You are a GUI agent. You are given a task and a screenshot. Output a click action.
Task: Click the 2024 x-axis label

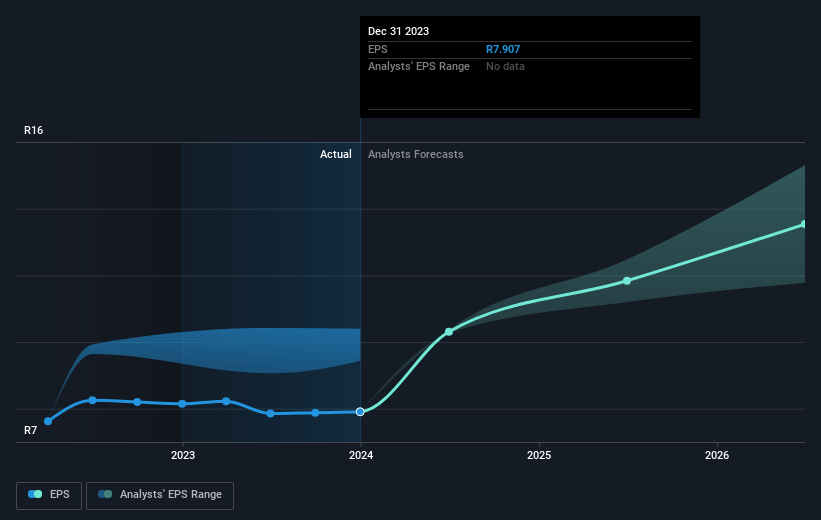pos(361,455)
